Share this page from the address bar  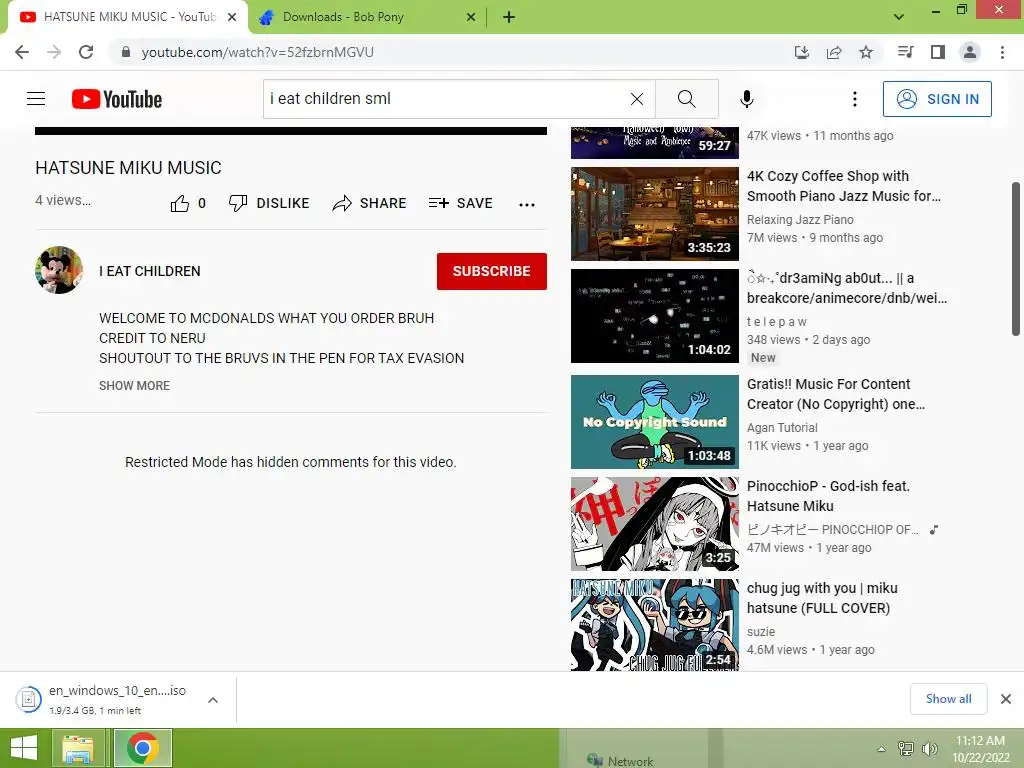pyautogui.click(x=834, y=52)
